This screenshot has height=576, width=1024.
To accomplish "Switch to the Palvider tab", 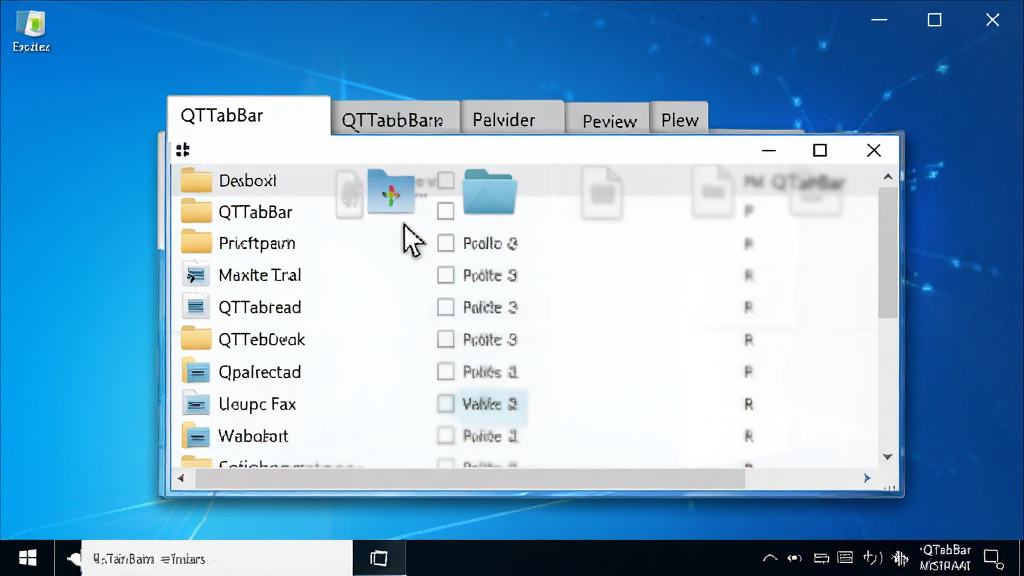I will 512,120.
